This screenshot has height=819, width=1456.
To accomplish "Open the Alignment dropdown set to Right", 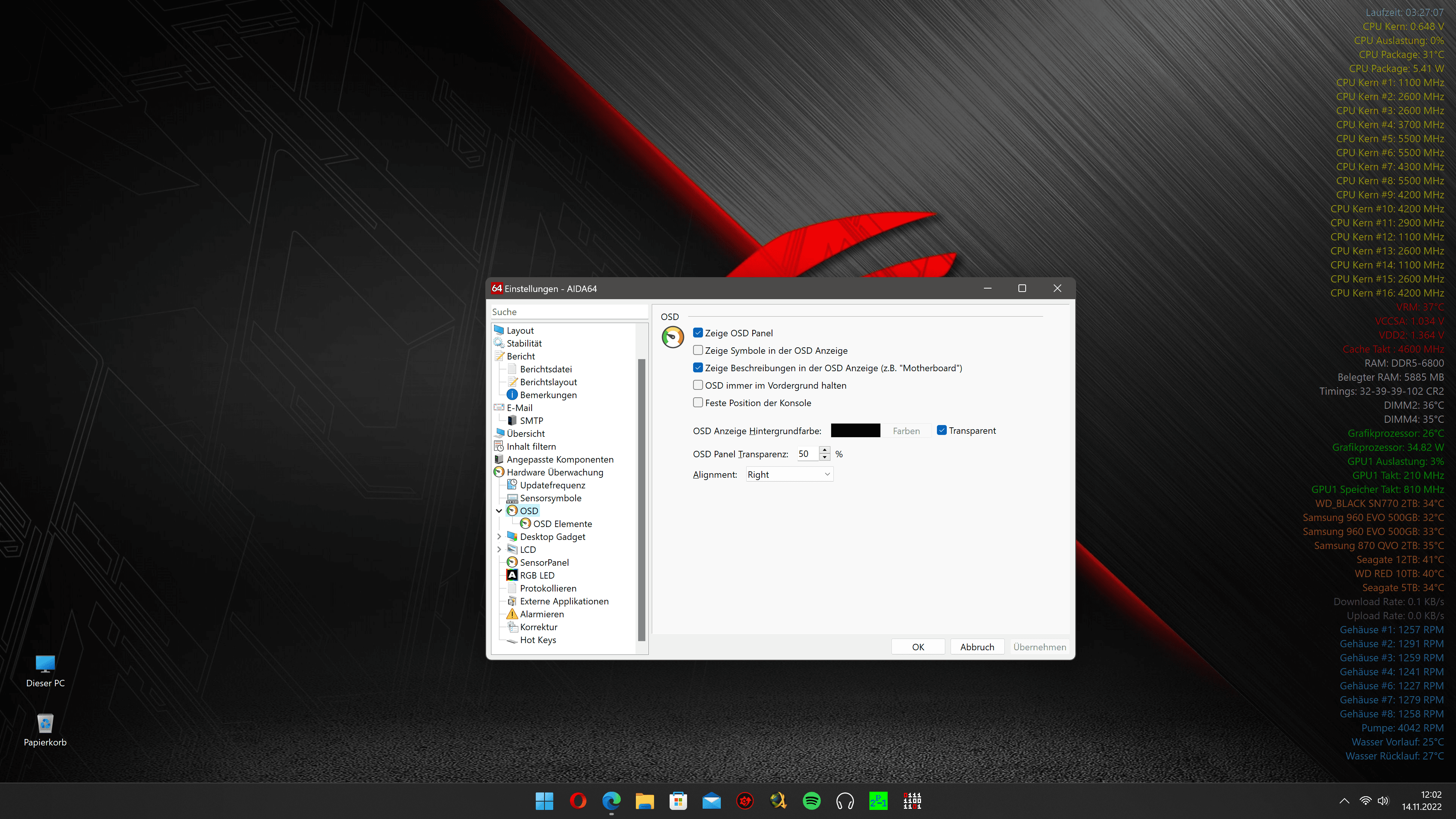I will pos(789,474).
